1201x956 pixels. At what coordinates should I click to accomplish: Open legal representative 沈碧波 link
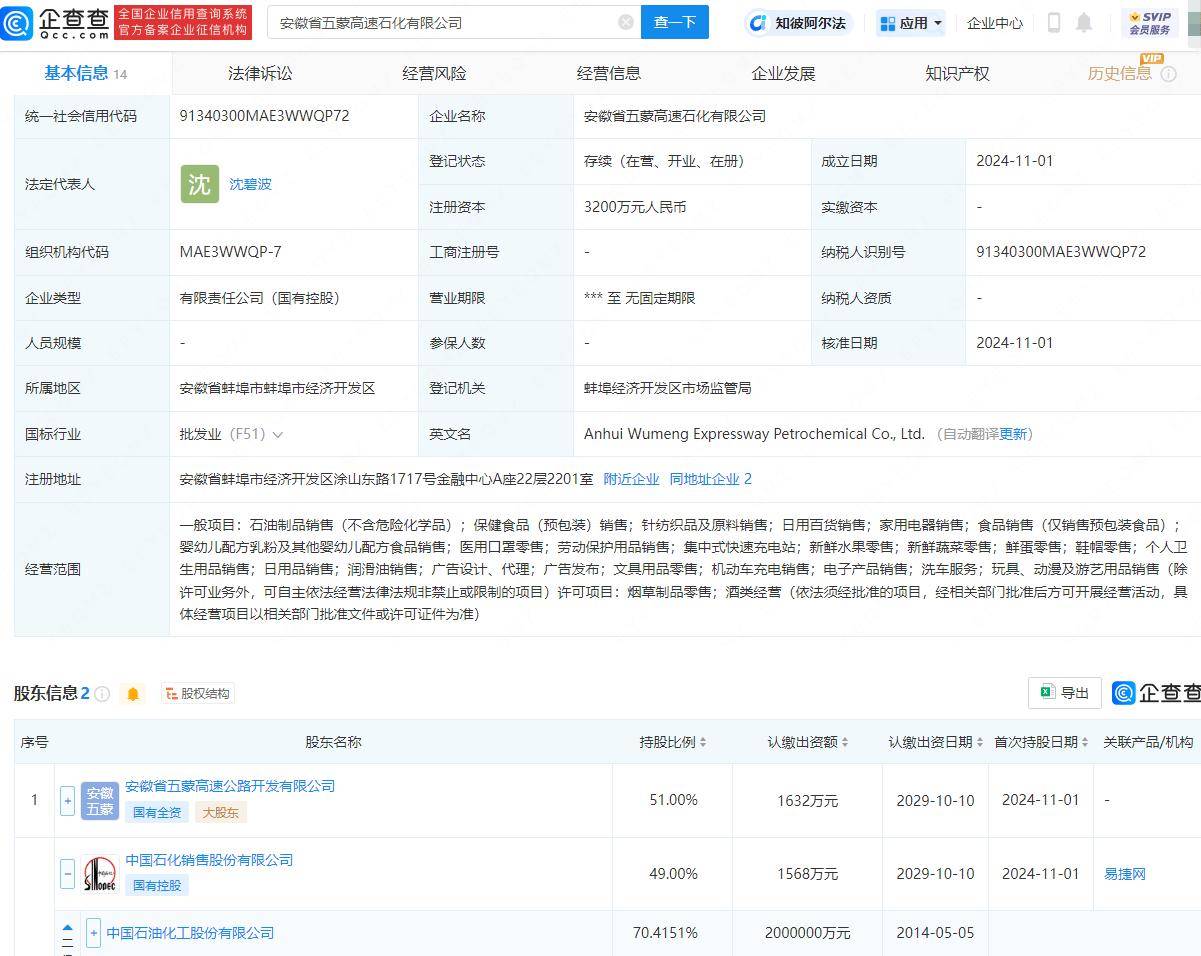point(250,184)
